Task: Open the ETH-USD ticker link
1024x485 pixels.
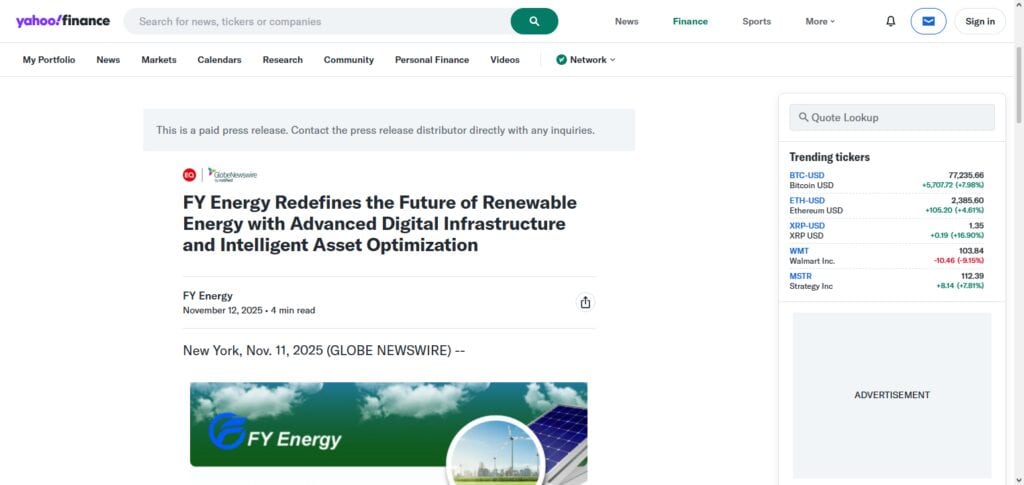Action: click(807, 200)
